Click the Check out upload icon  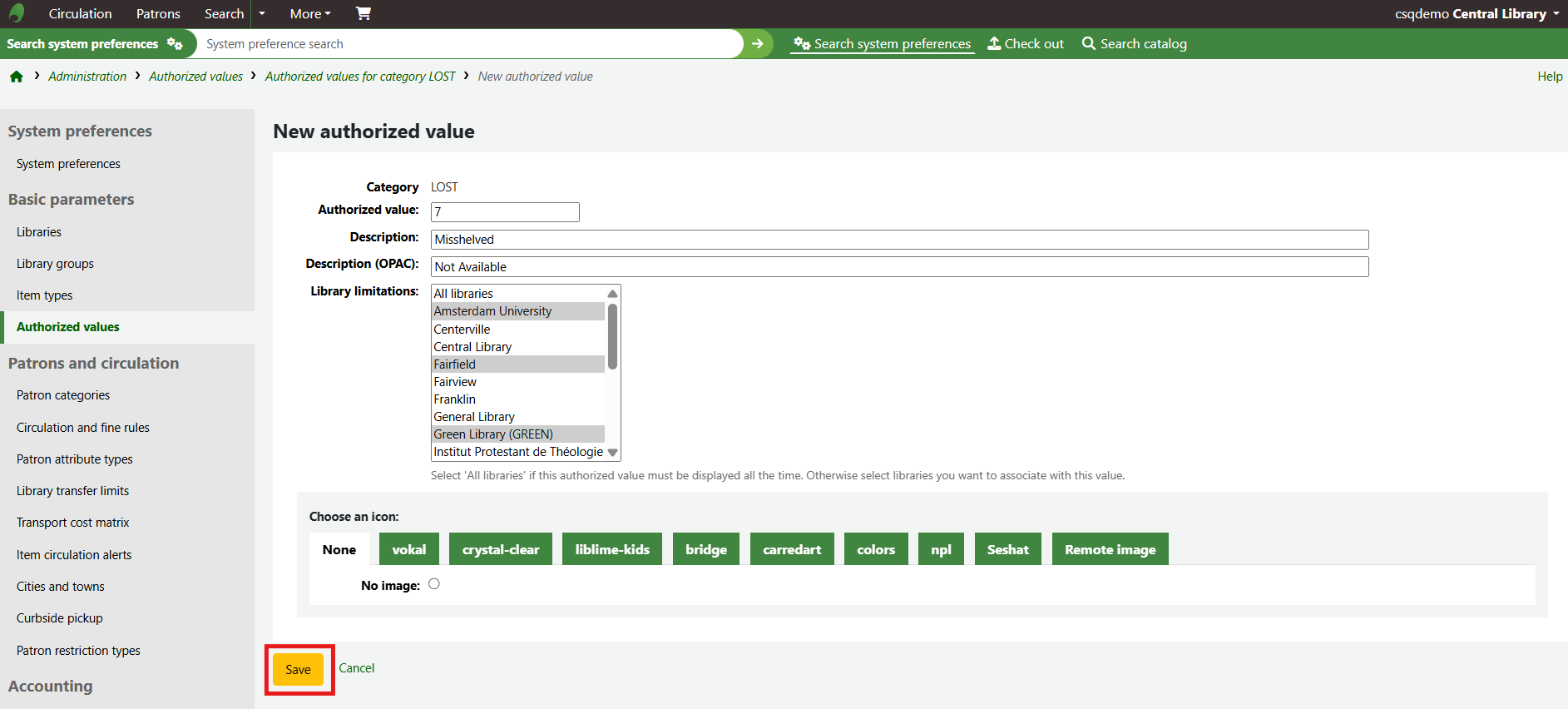[994, 43]
